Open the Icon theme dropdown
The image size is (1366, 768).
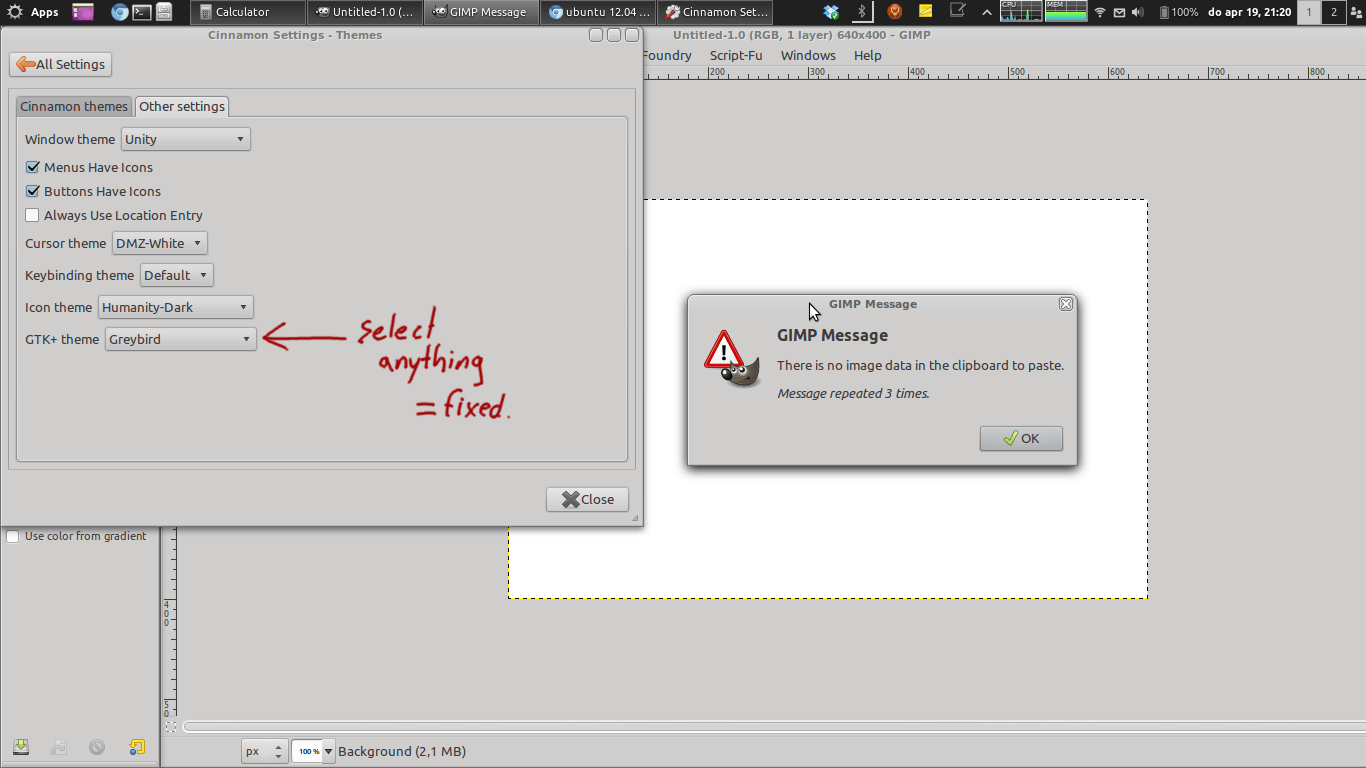[x=175, y=307]
